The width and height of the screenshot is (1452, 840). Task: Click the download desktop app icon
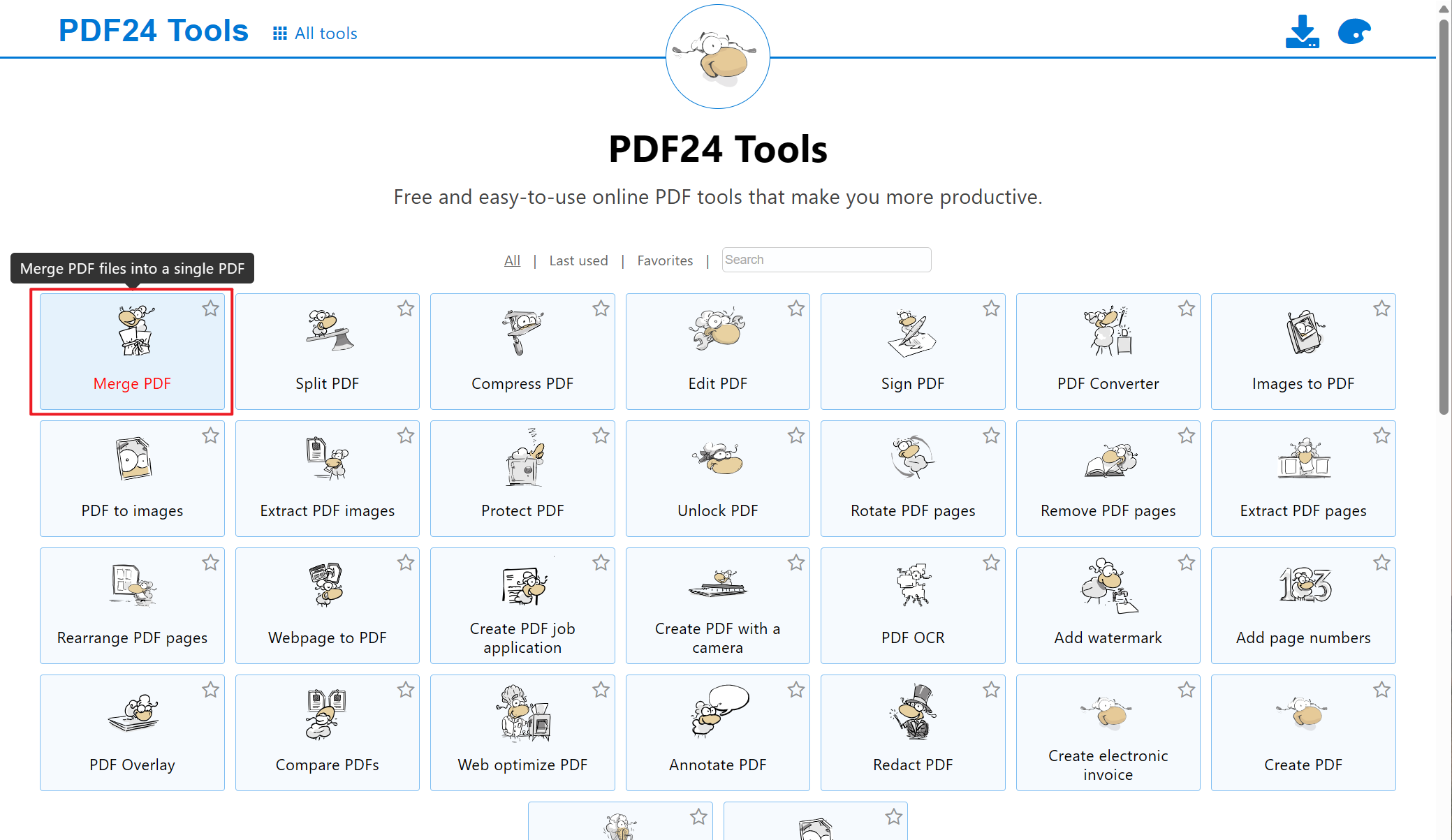tap(1302, 31)
